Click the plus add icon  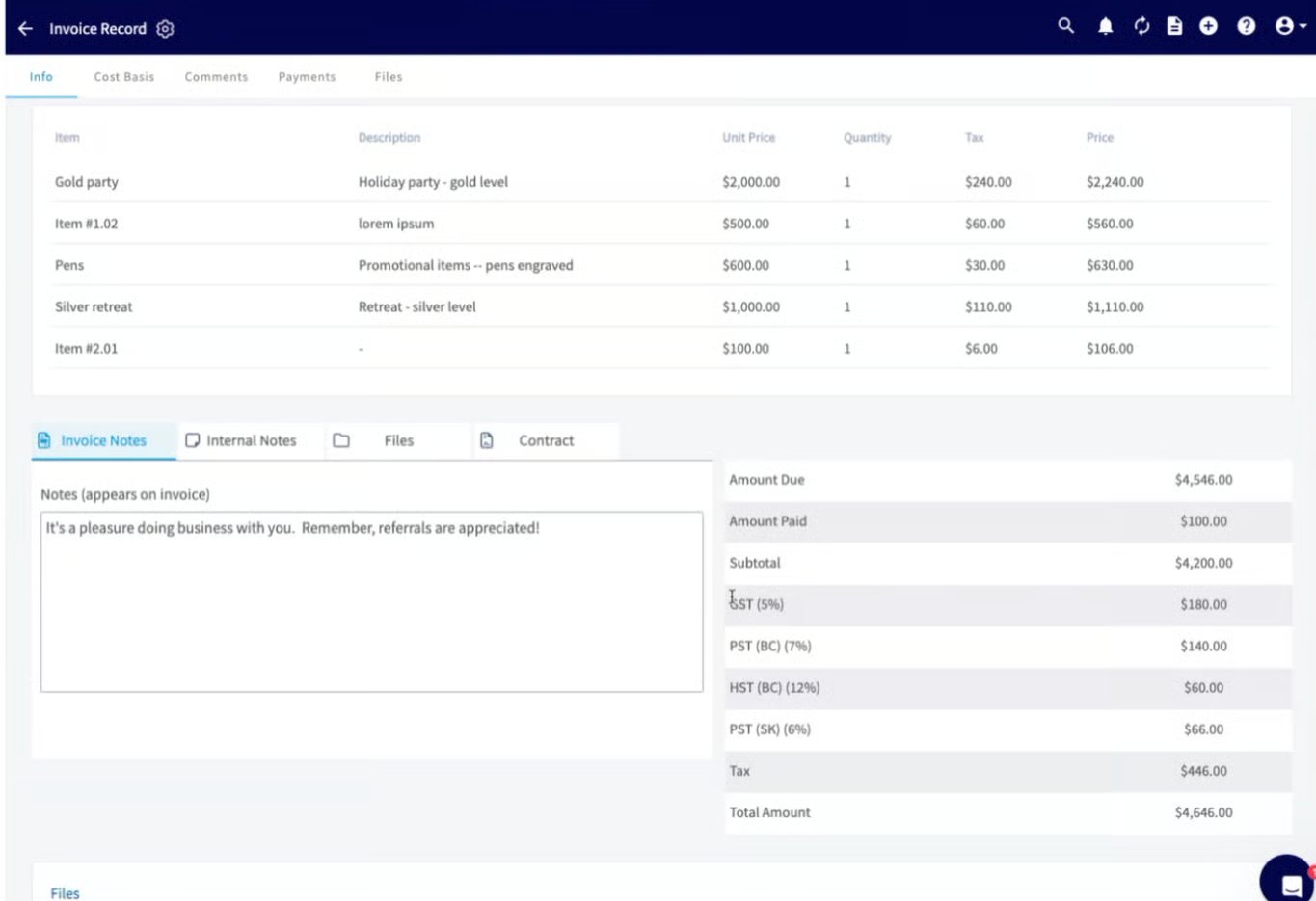coord(1208,26)
